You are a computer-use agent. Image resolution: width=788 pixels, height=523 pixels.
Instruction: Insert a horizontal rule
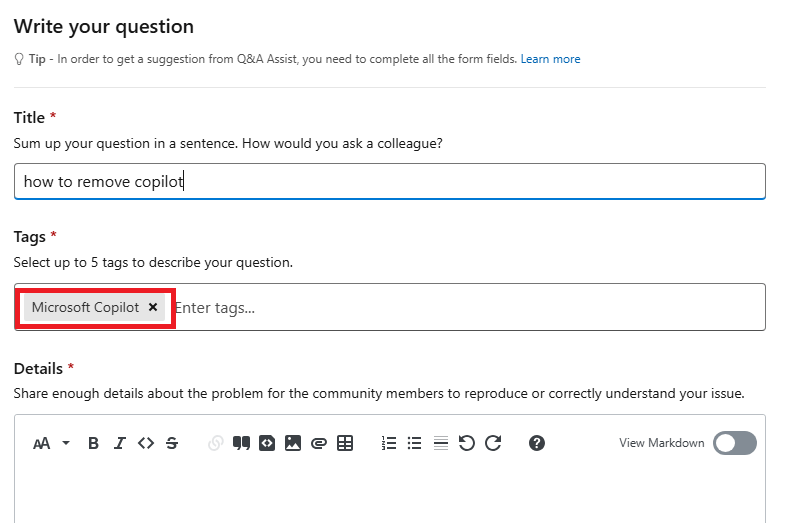tap(441, 443)
